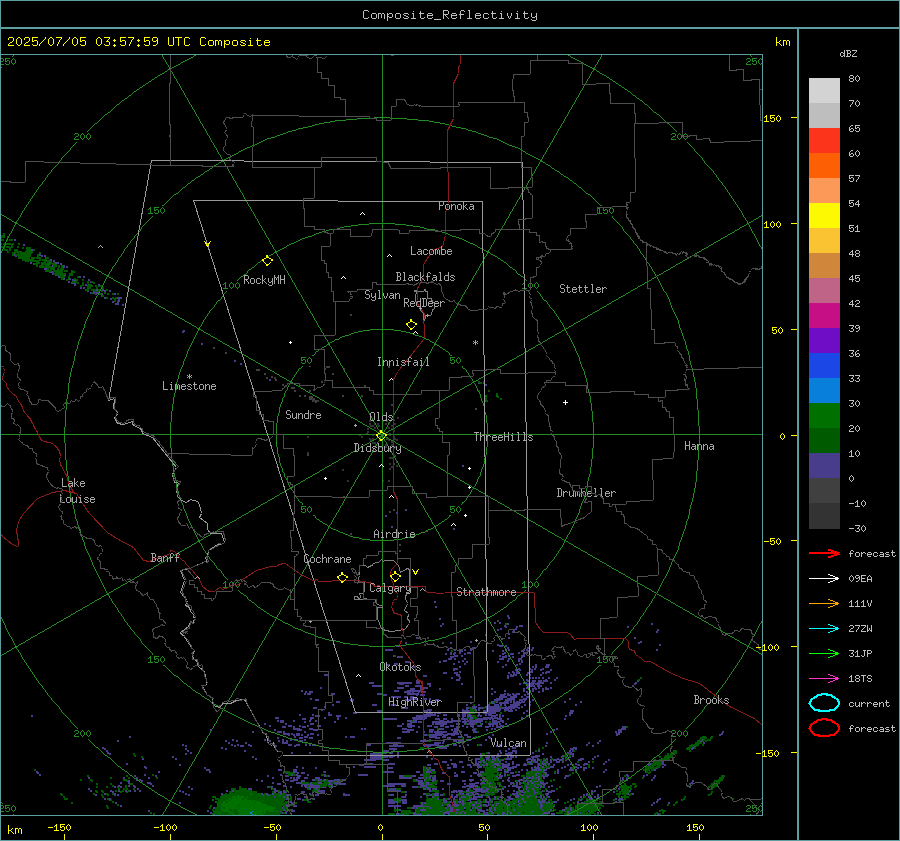Click the Vulcan city label
900x841 pixels.
pyautogui.click(x=509, y=743)
